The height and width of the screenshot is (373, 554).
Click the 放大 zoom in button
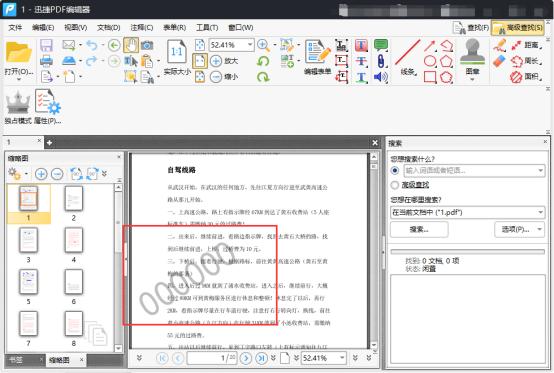[224, 61]
